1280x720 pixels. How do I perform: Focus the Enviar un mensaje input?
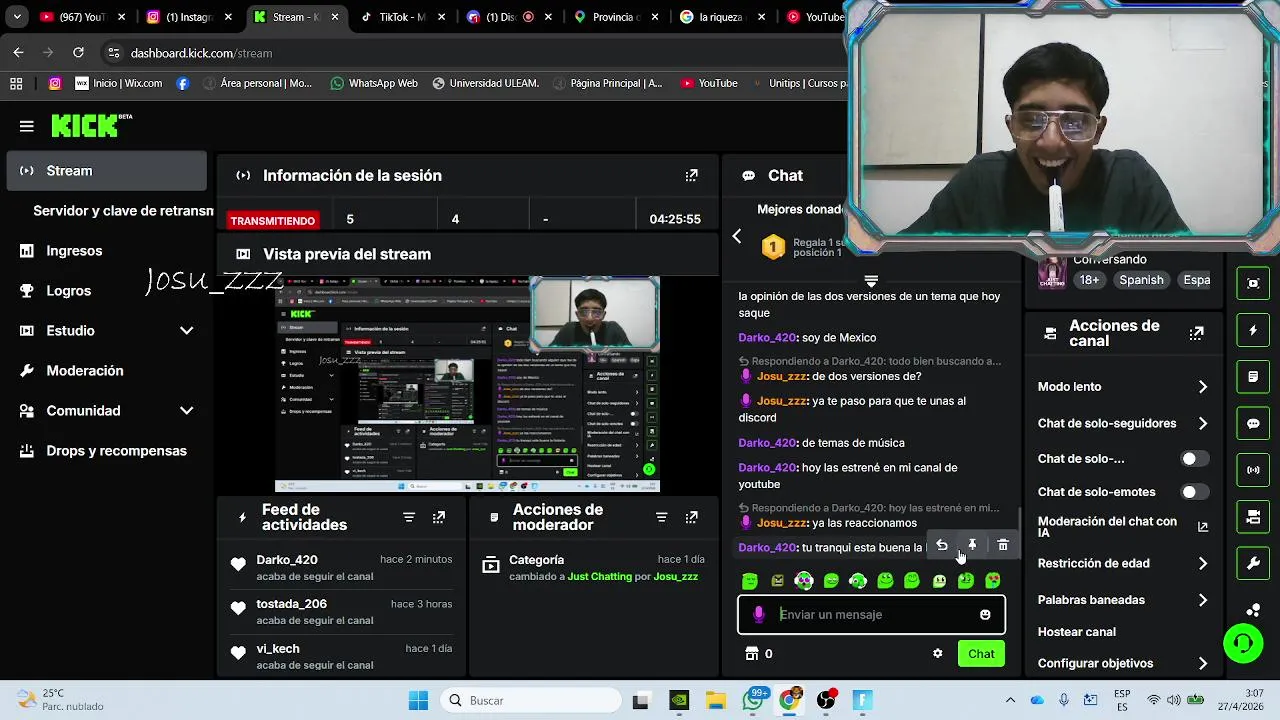[x=870, y=615]
